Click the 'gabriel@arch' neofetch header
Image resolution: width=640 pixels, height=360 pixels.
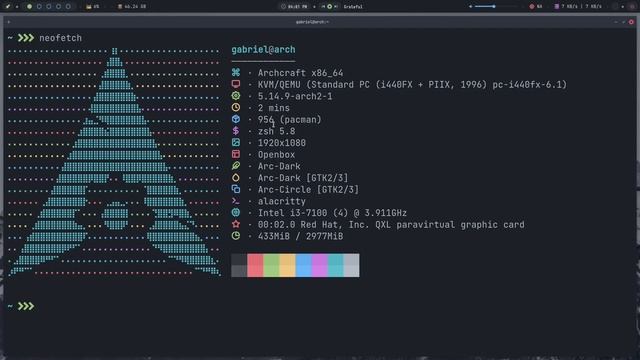coord(263,49)
